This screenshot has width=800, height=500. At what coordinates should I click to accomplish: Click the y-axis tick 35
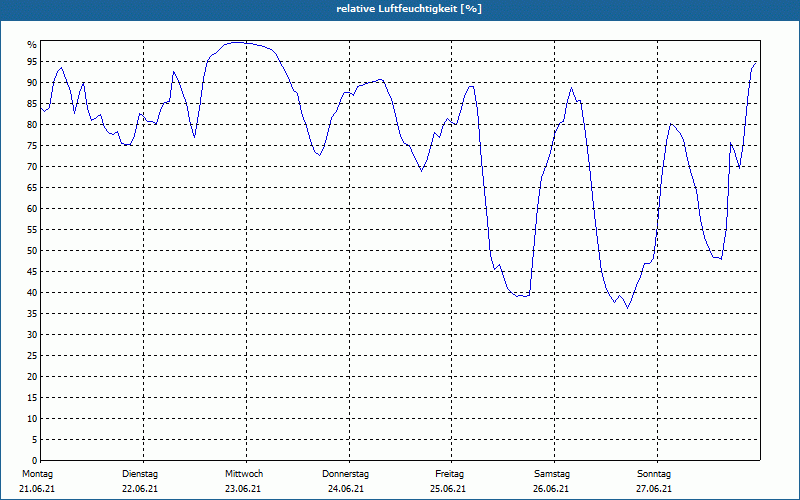coord(32,314)
